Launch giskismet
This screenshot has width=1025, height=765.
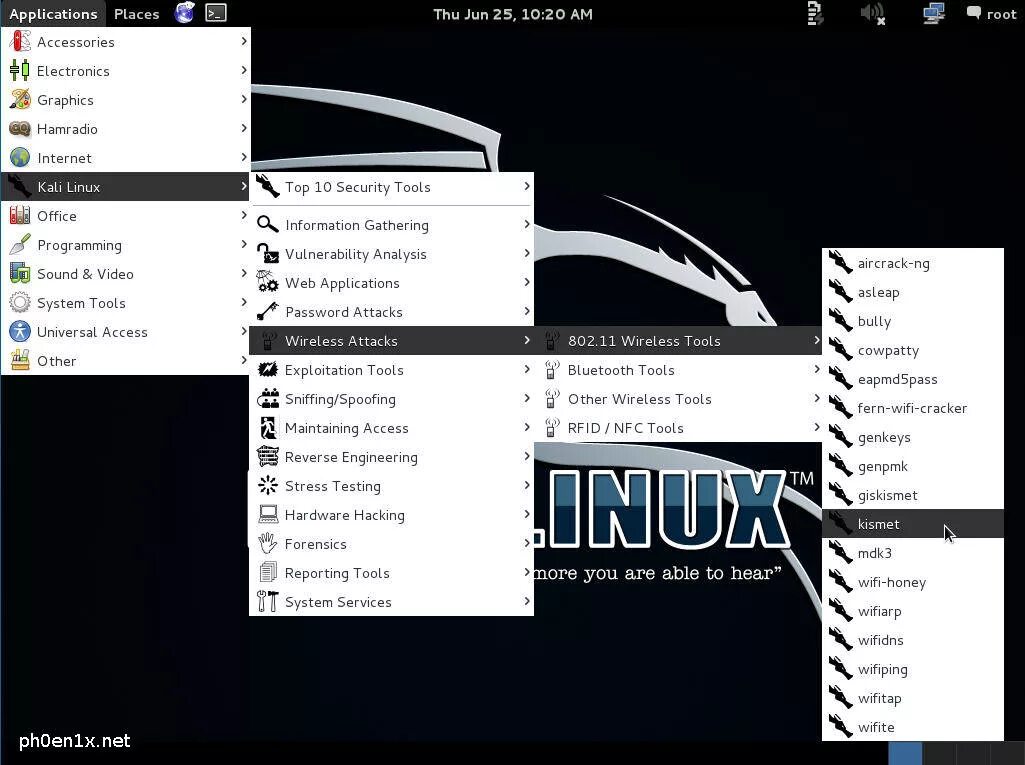tap(913, 495)
